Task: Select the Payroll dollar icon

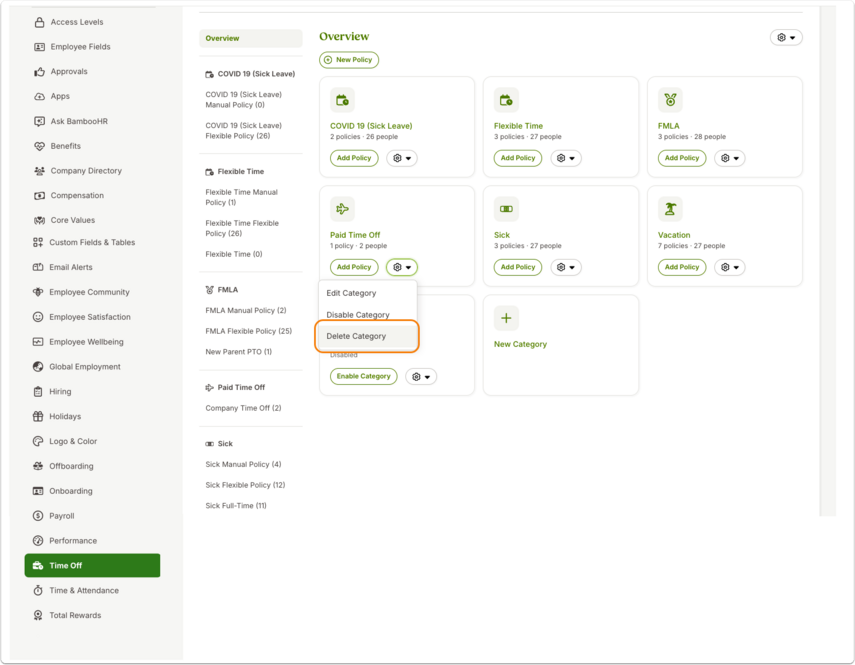Action: pyautogui.click(x=38, y=516)
